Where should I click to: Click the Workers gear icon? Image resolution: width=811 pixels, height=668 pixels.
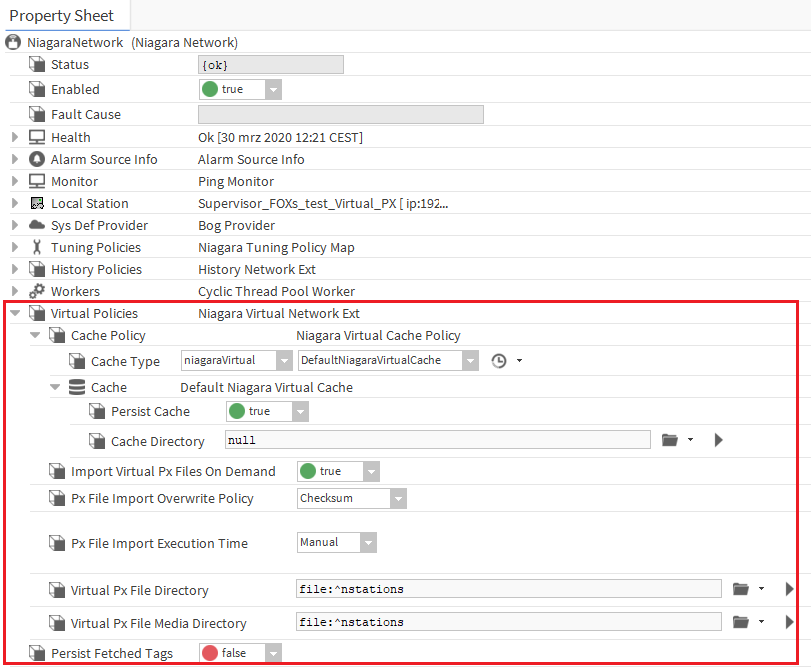click(37, 291)
